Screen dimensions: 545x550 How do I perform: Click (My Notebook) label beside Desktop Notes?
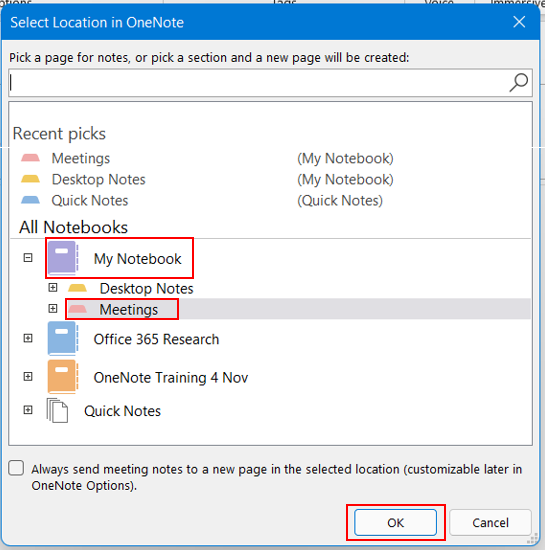click(345, 180)
